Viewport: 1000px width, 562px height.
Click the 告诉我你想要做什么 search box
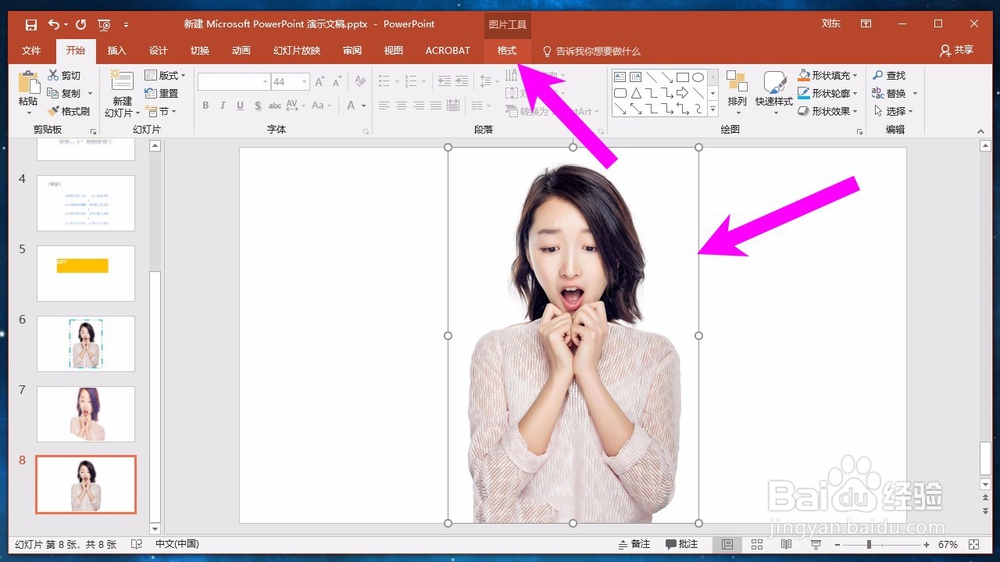point(591,51)
